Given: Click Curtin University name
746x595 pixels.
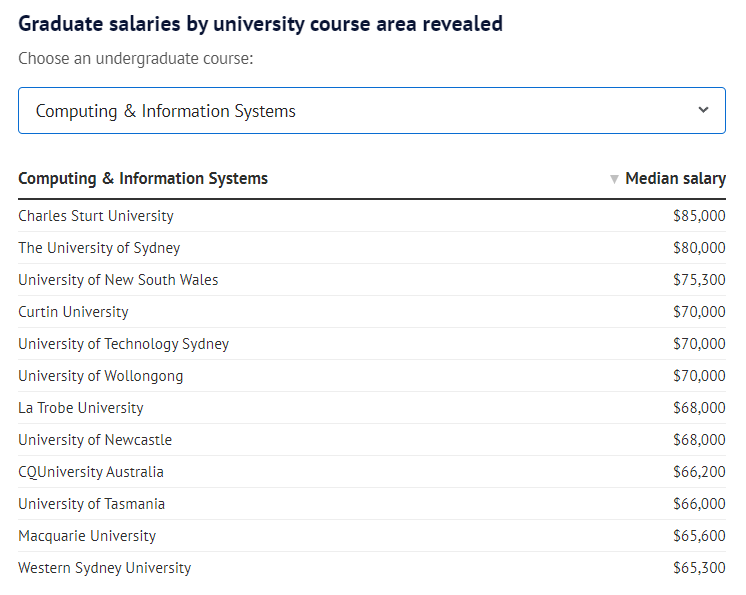Looking at the screenshot, I should 73,312.
